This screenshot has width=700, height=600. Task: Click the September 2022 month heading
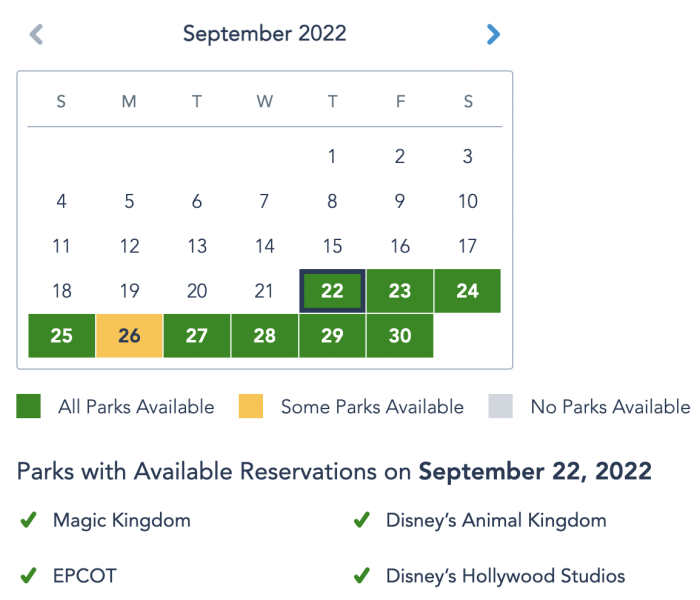click(x=264, y=34)
